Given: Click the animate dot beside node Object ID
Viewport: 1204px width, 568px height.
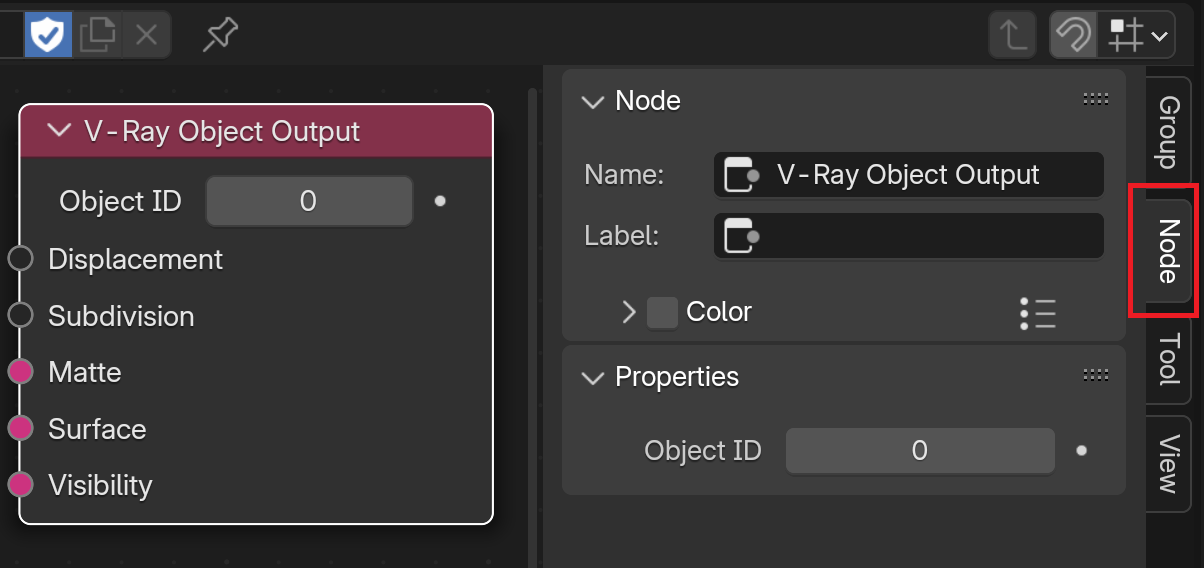Looking at the screenshot, I should (x=440, y=201).
